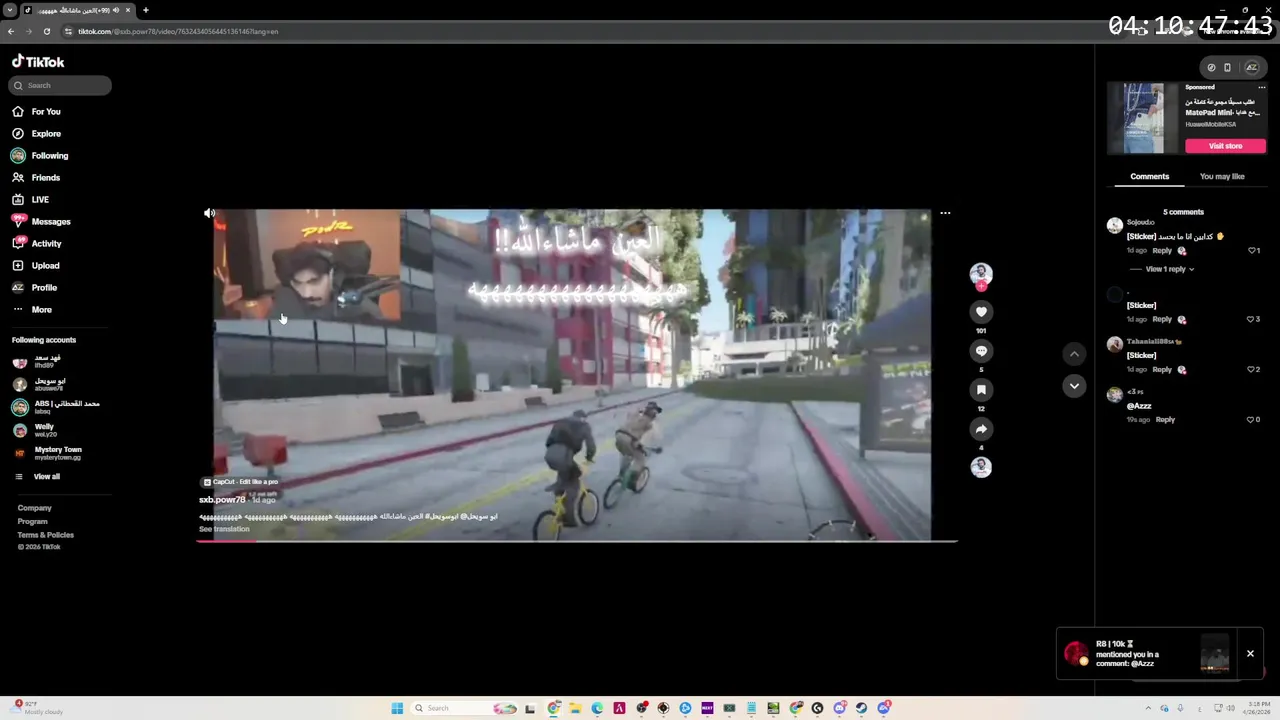
Task: Switch to the You may like tab
Action: tap(1222, 176)
